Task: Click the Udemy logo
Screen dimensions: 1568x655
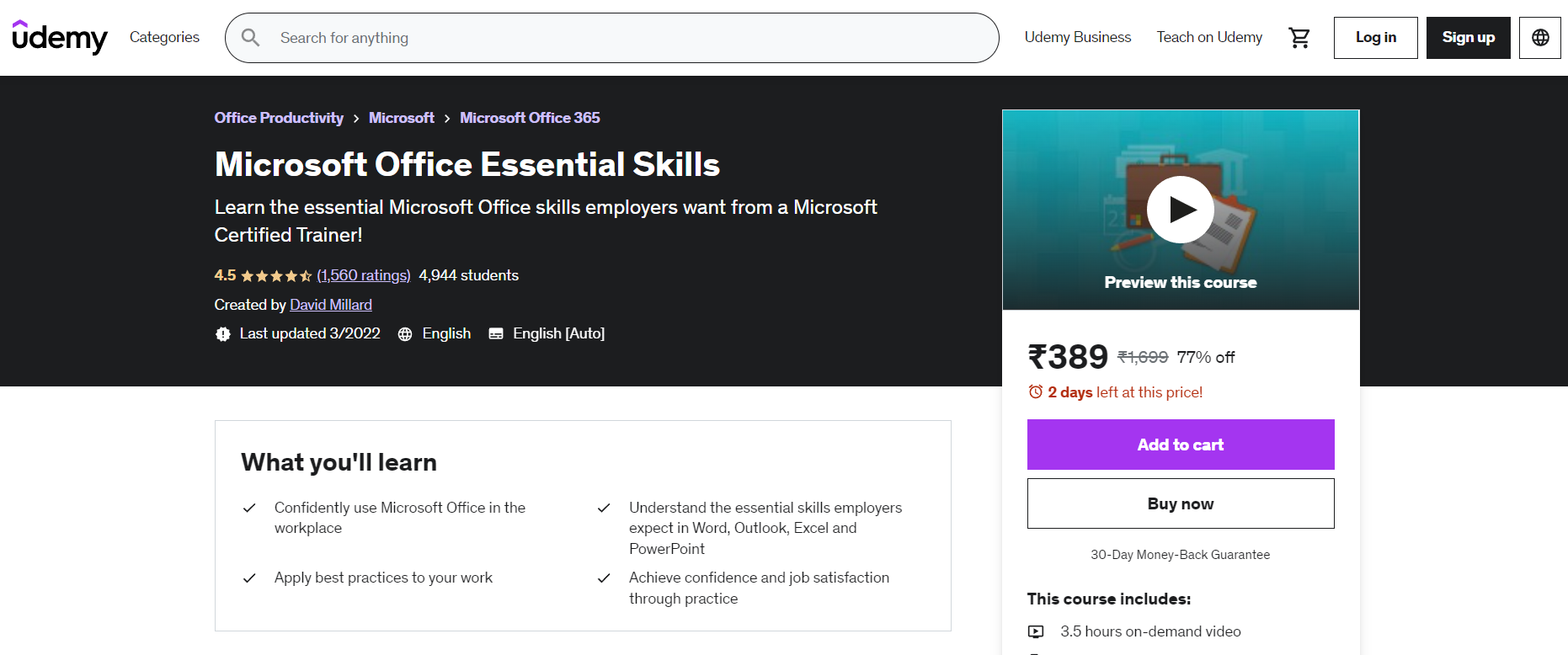Action: point(60,38)
